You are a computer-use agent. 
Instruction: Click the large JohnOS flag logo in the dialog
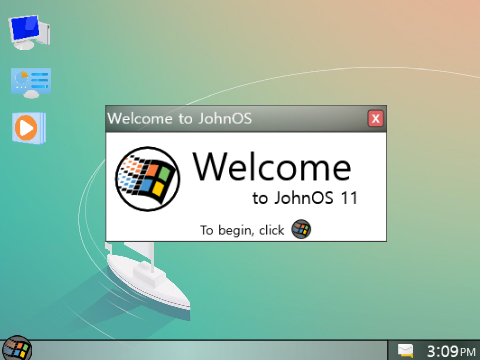(148, 179)
